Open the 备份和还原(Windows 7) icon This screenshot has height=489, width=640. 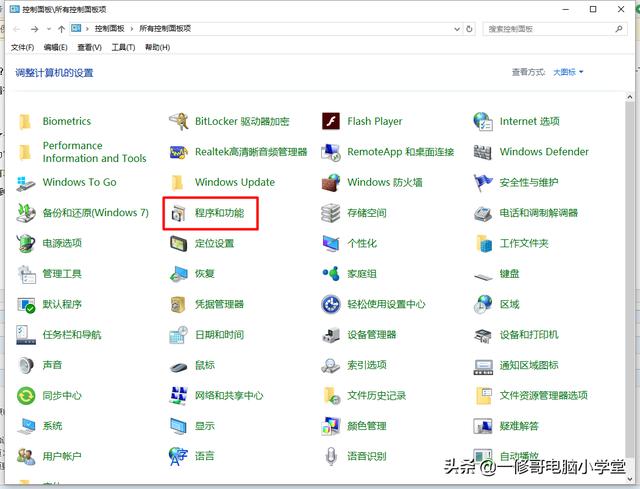(x=26, y=213)
